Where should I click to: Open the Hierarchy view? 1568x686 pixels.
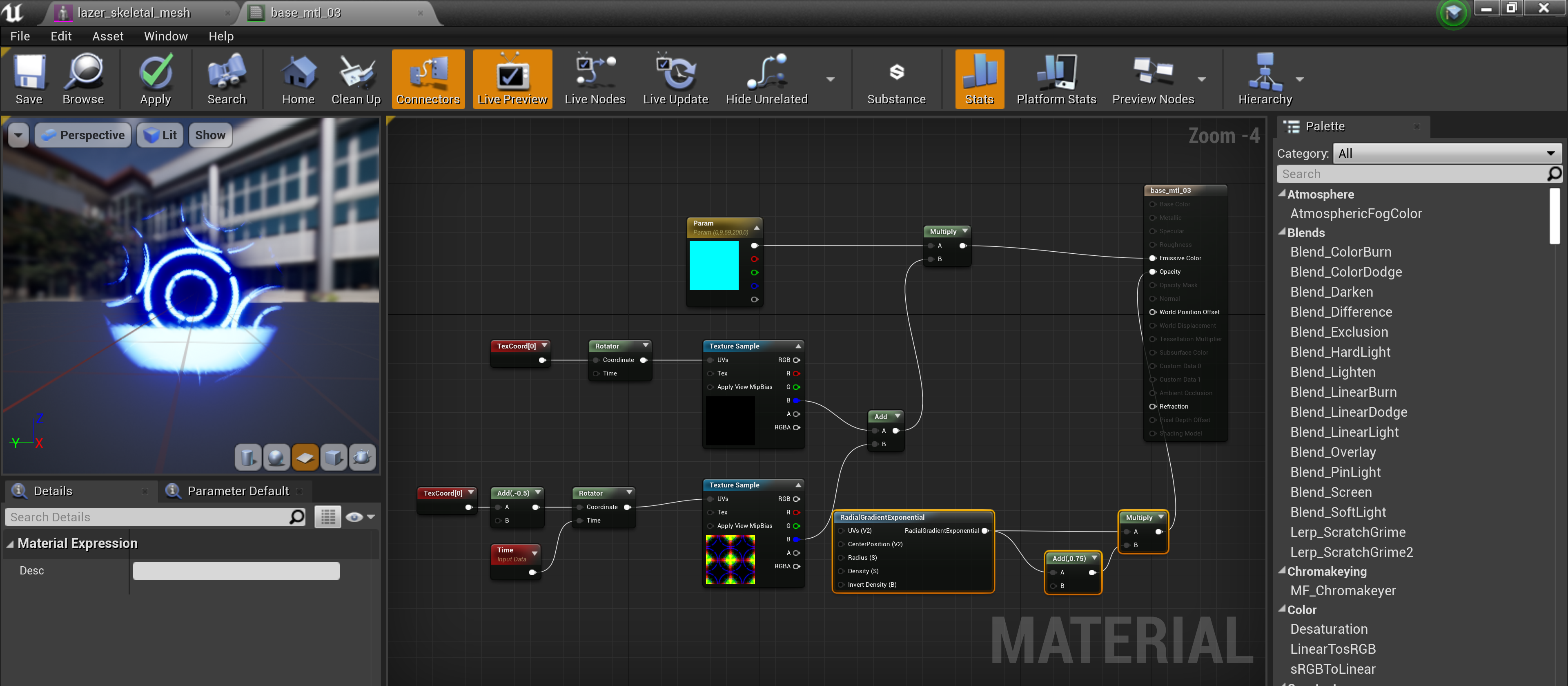1265,79
